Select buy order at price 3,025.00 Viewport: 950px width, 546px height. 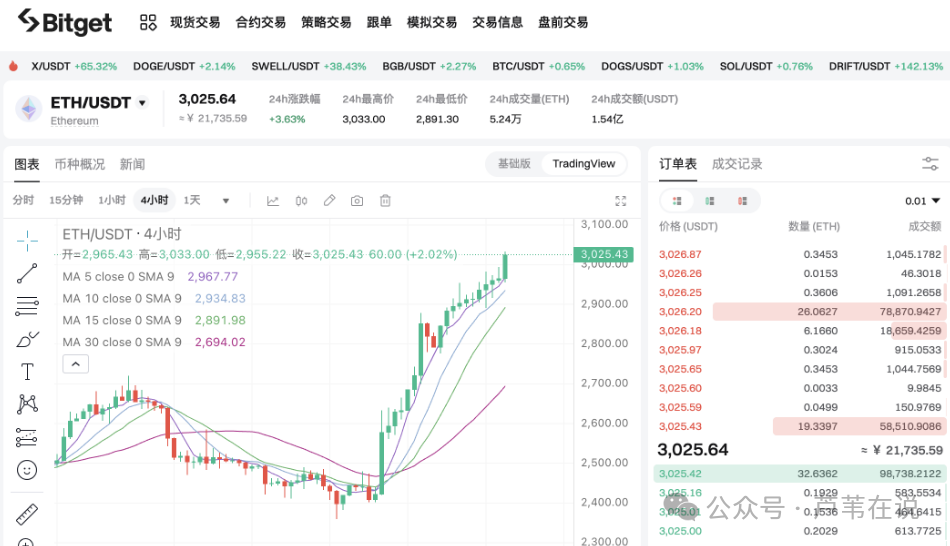pos(800,531)
